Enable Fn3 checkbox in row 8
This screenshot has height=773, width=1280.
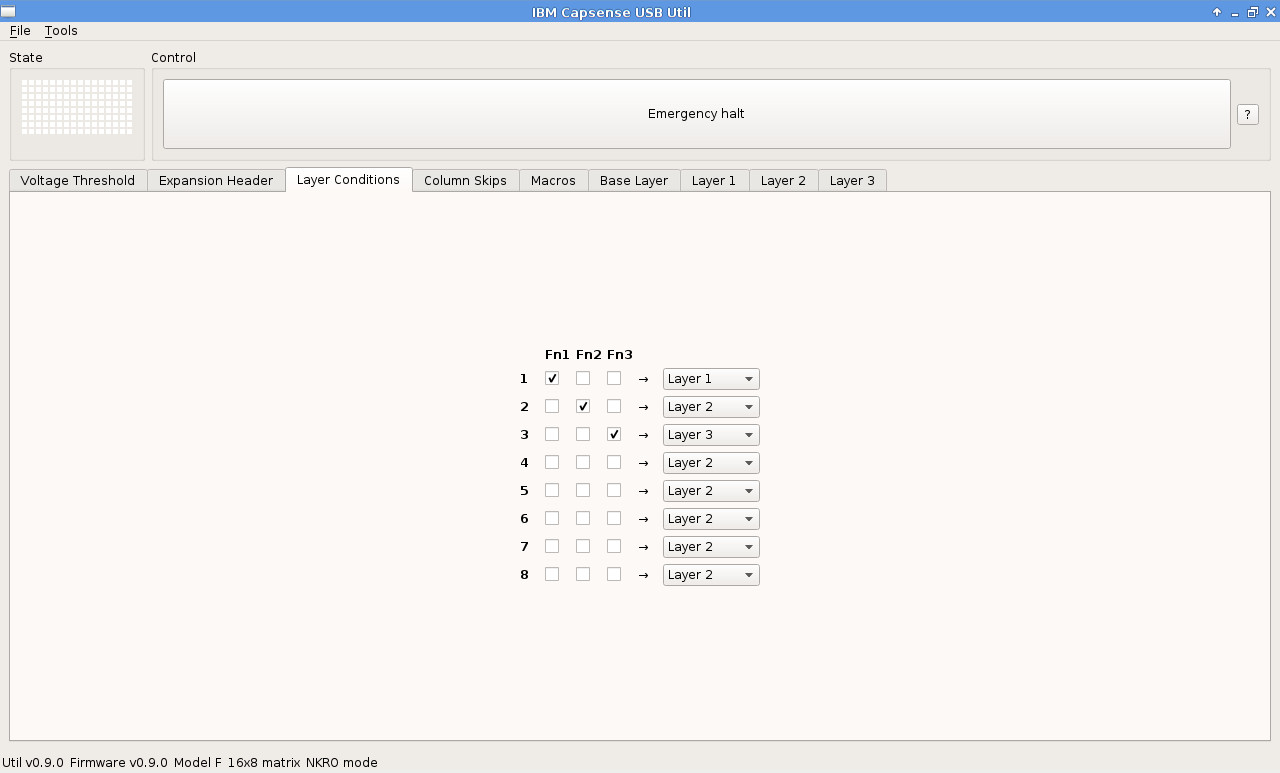point(614,575)
